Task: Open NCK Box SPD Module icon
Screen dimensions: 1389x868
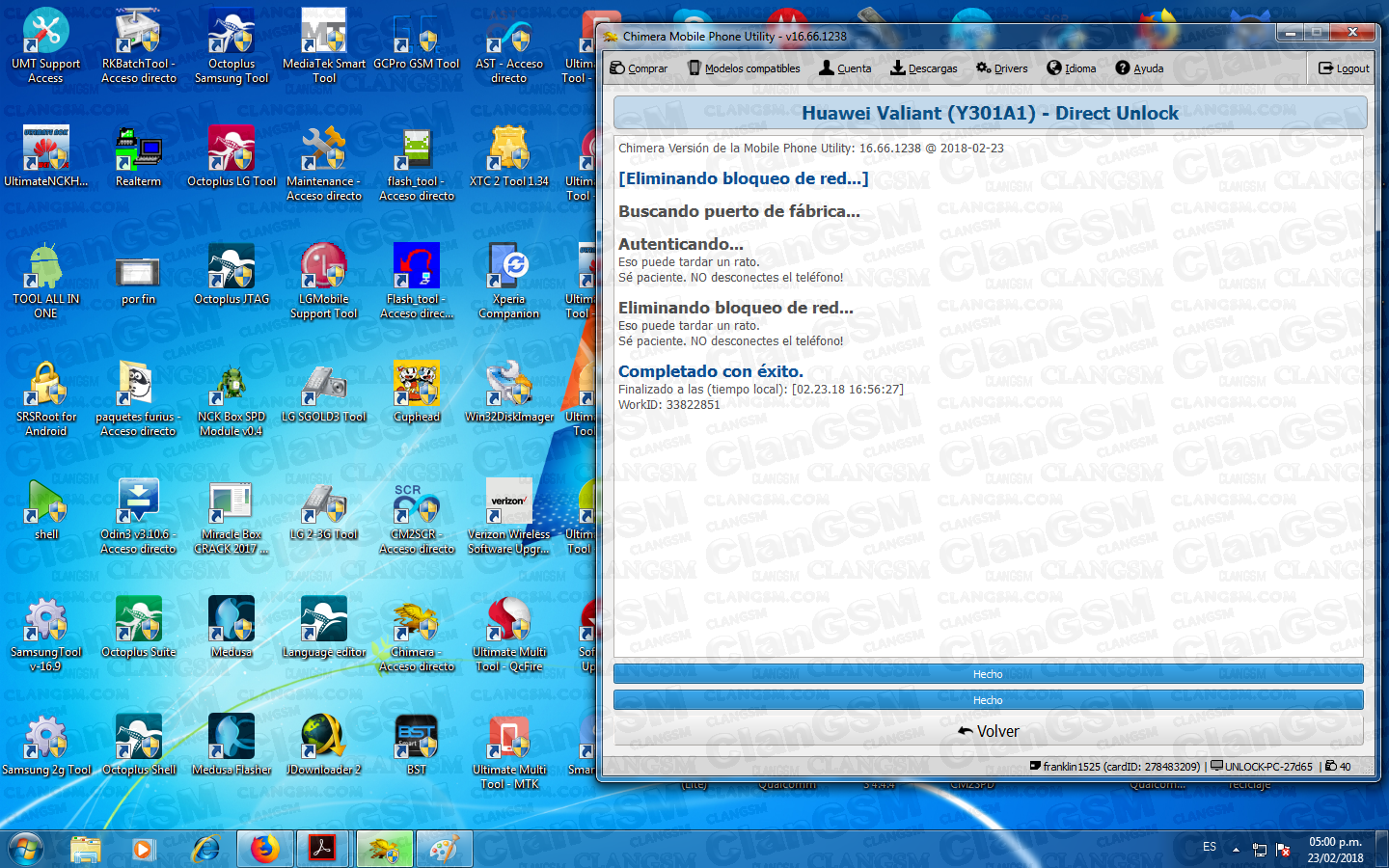Action: click(231, 398)
